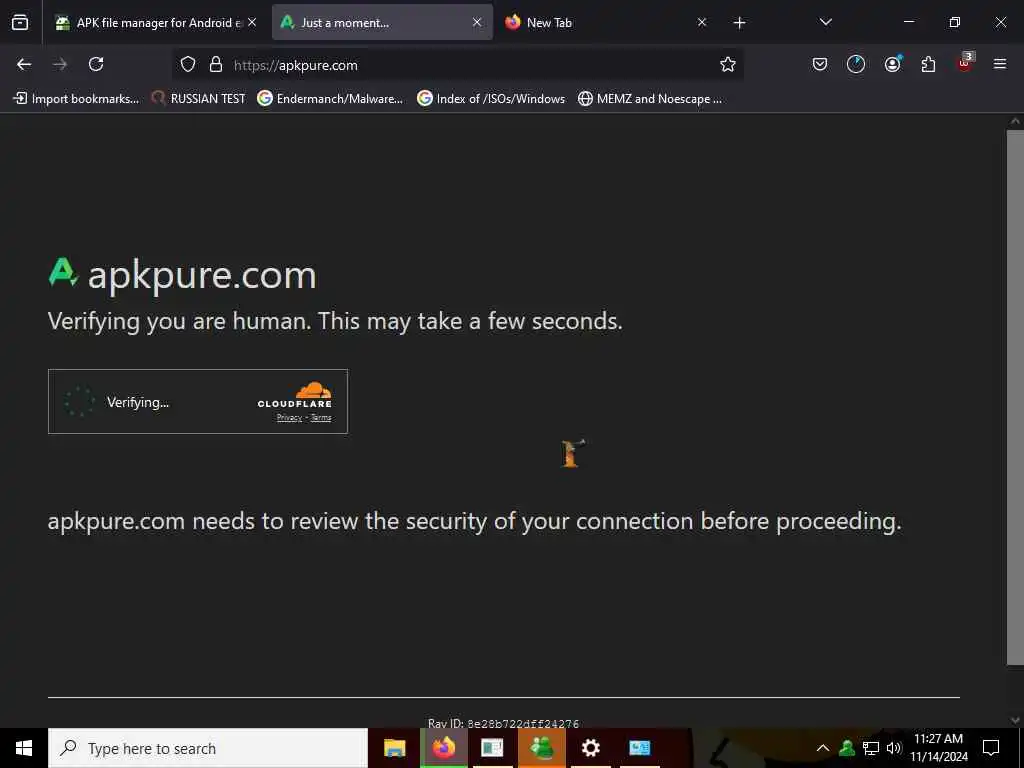Open Firefox account menu

click(892, 64)
